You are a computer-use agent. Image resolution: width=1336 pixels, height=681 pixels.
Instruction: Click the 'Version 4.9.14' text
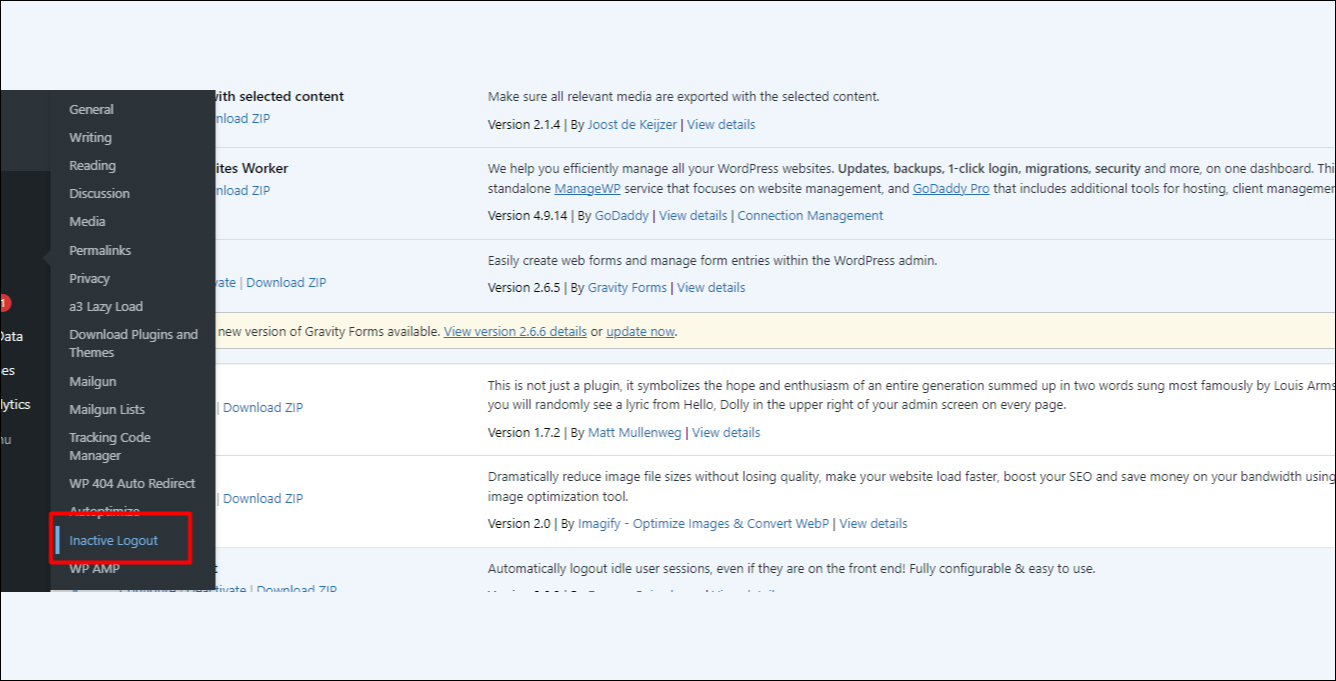click(528, 215)
